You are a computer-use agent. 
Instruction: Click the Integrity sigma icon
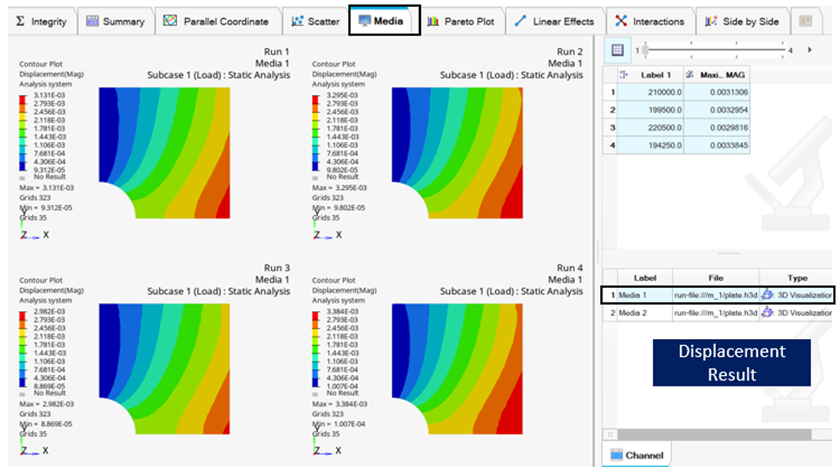click(20, 21)
